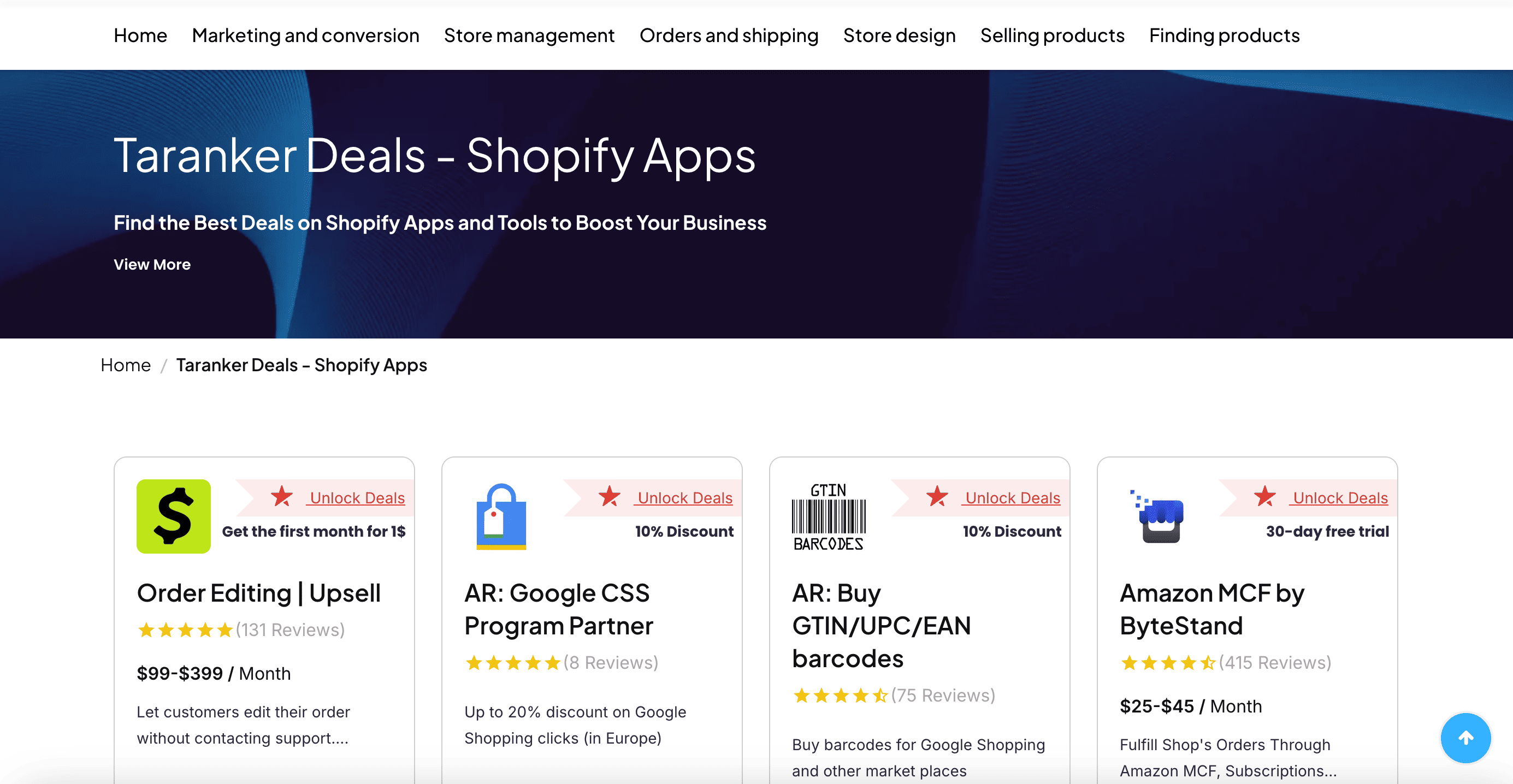Image resolution: width=1513 pixels, height=784 pixels.
Task: Click "Get the first month for 1$" label
Action: click(314, 531)
